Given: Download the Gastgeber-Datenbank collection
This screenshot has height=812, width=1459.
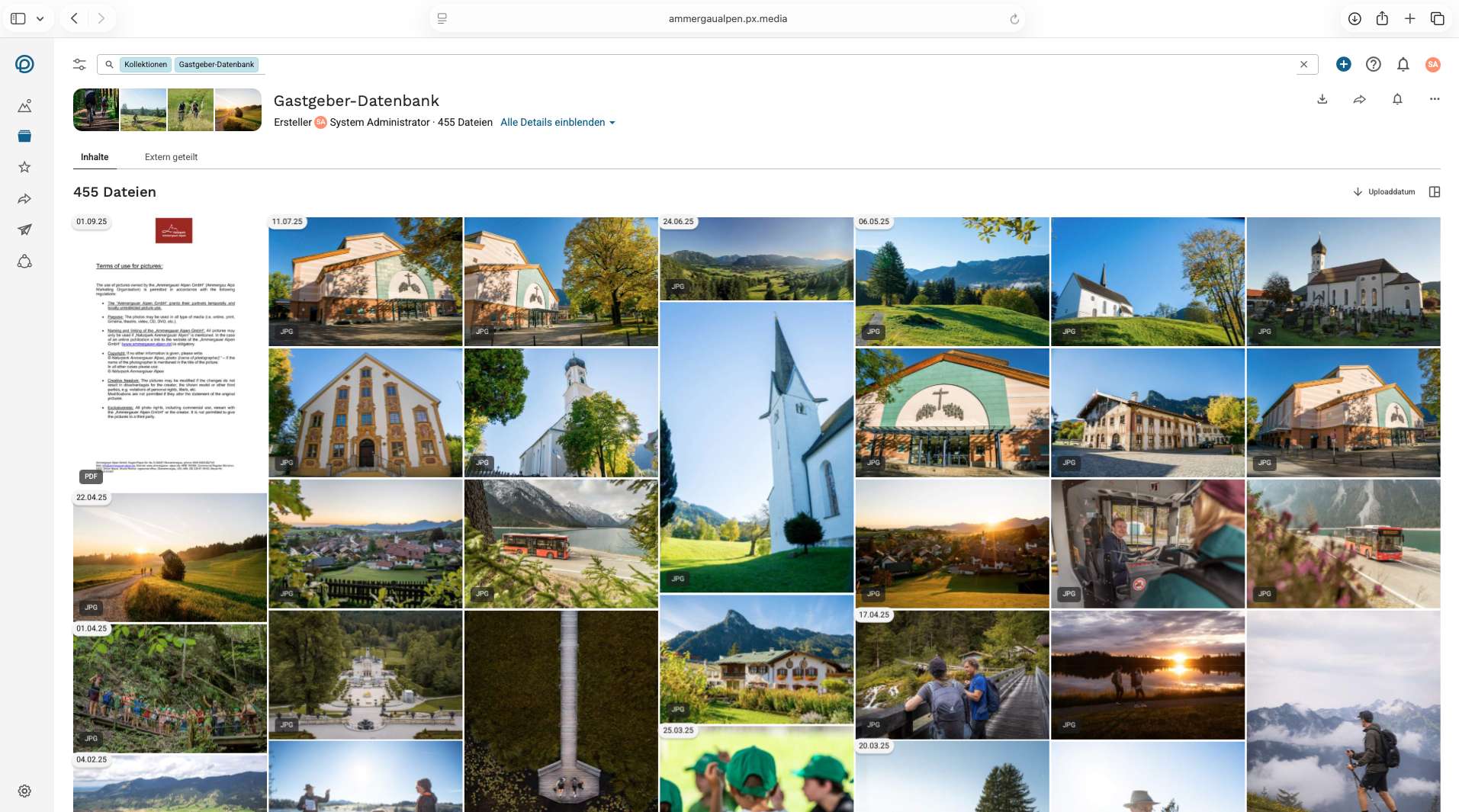Looking at the screenshot, I should (x=1322, y=100).
